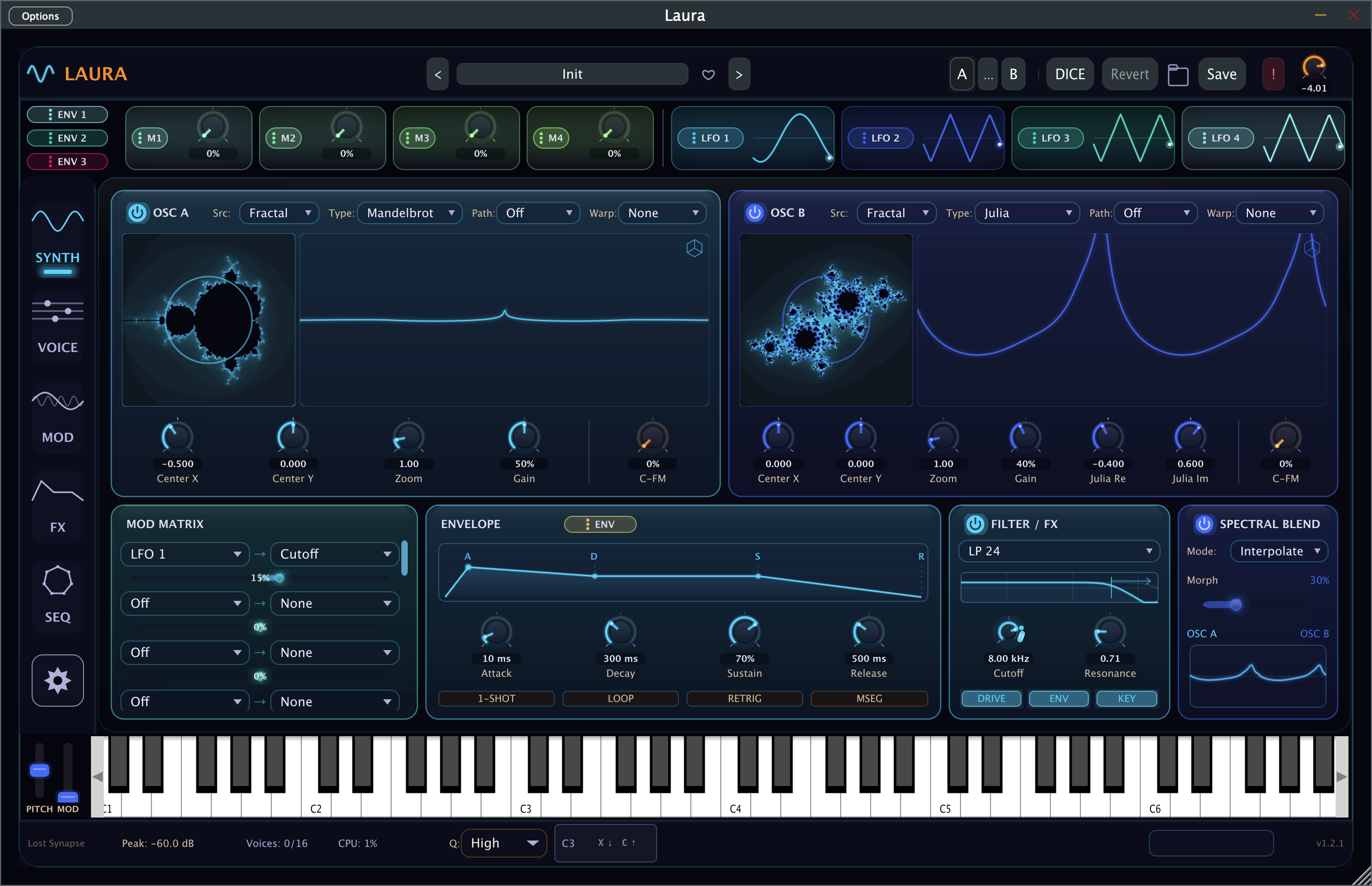Click the OSC A C-FM knob
The width and height of the screenshot is (1372, 886).
[x=653, y=438]
